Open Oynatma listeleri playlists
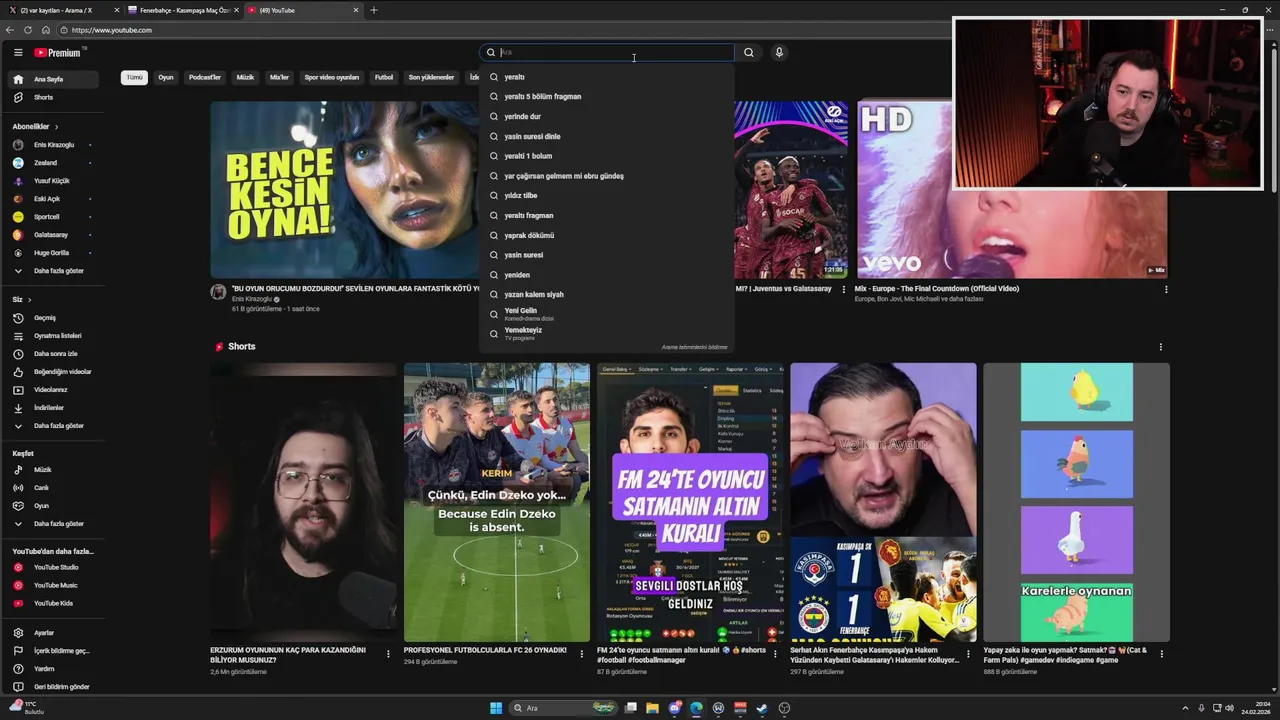1280x720 pixels. pos(52,336)
